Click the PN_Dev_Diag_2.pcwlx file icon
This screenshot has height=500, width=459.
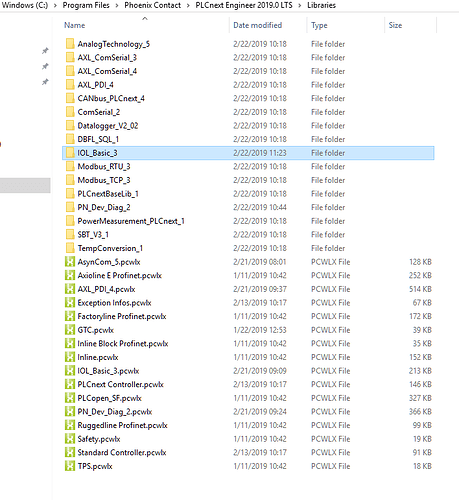pos(70,411)
